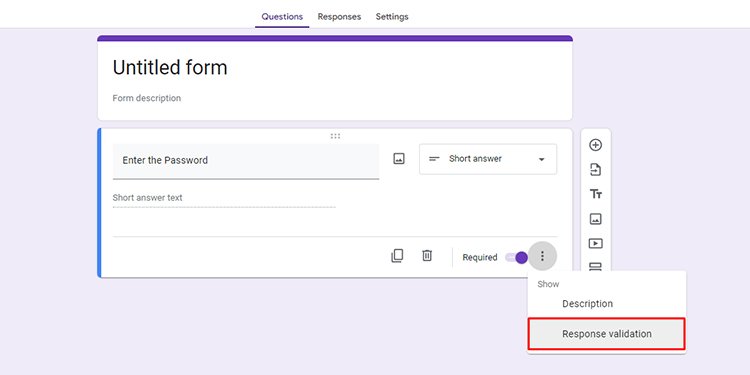This screenshot has height=375, width=750.
Task: Add a title and description block
Action: point(596,194)
